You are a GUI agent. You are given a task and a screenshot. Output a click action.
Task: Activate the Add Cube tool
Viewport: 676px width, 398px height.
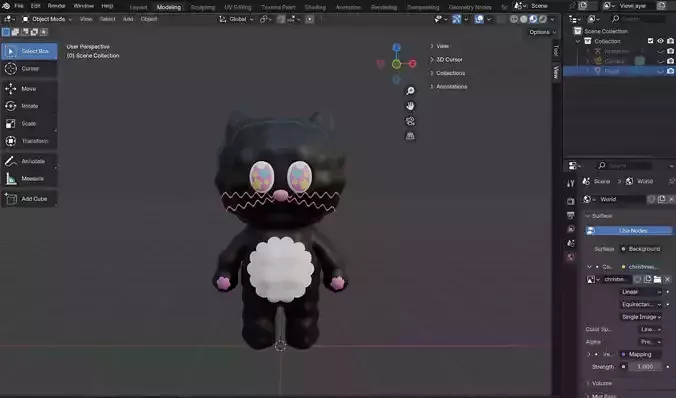point(29,199)
